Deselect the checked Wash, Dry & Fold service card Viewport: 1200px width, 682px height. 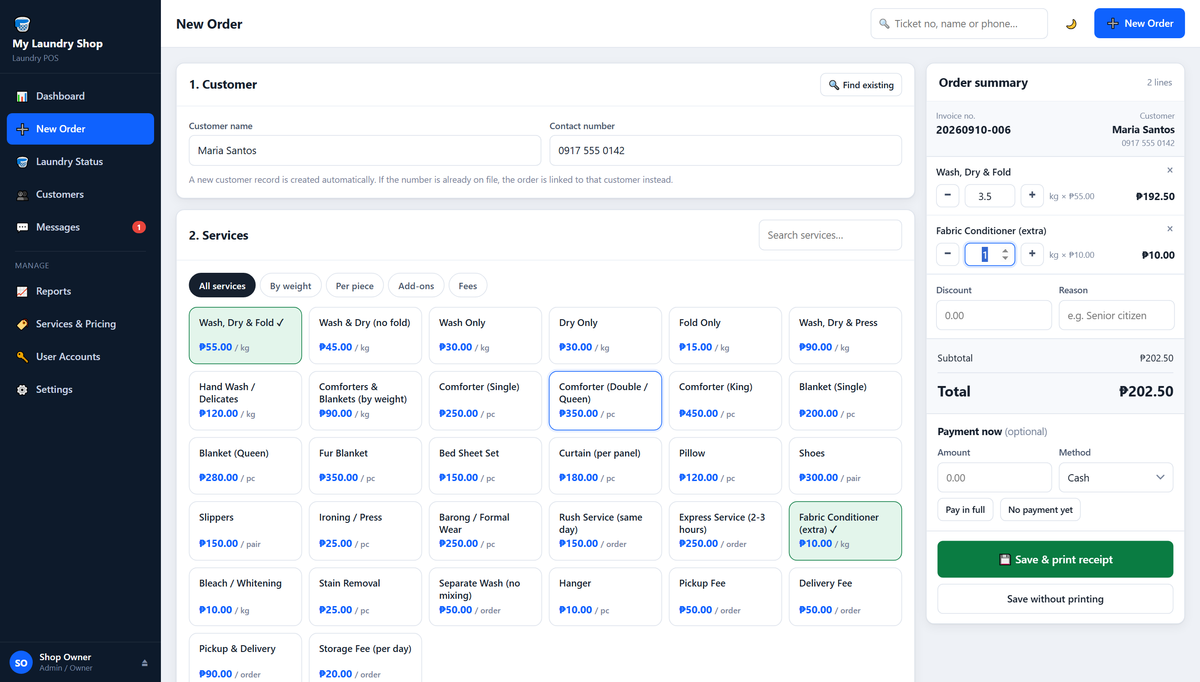(x=245, y=335)
